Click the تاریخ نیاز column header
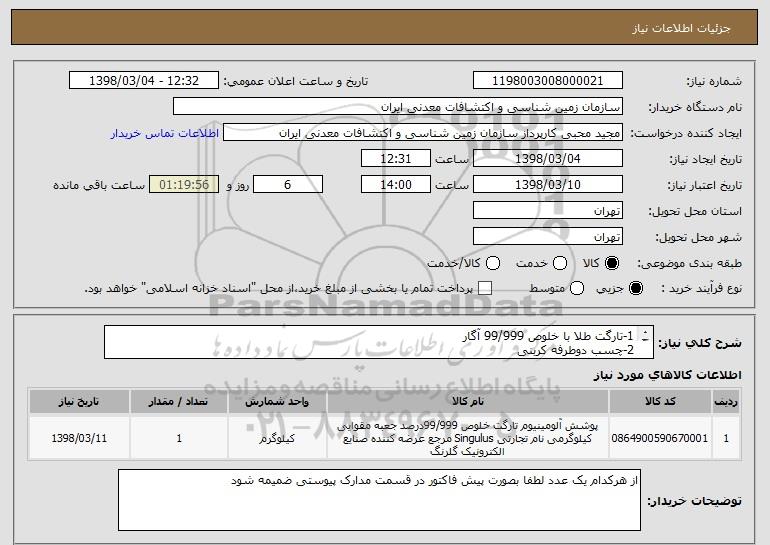This screenshot has height=545, width=770. tap(79, 402)
